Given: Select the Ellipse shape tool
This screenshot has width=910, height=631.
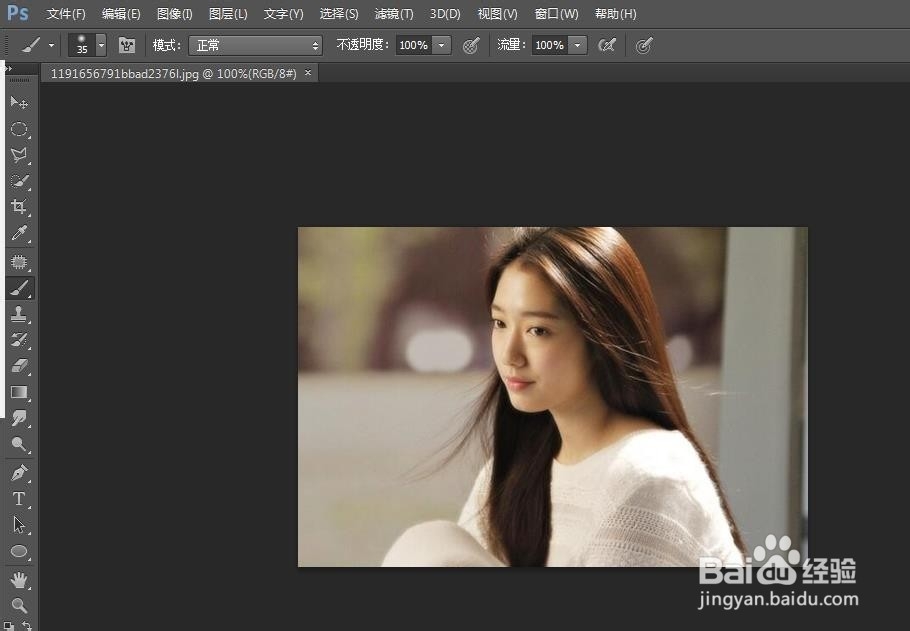Looking at the screenshot, I should (x=19, y=551).
